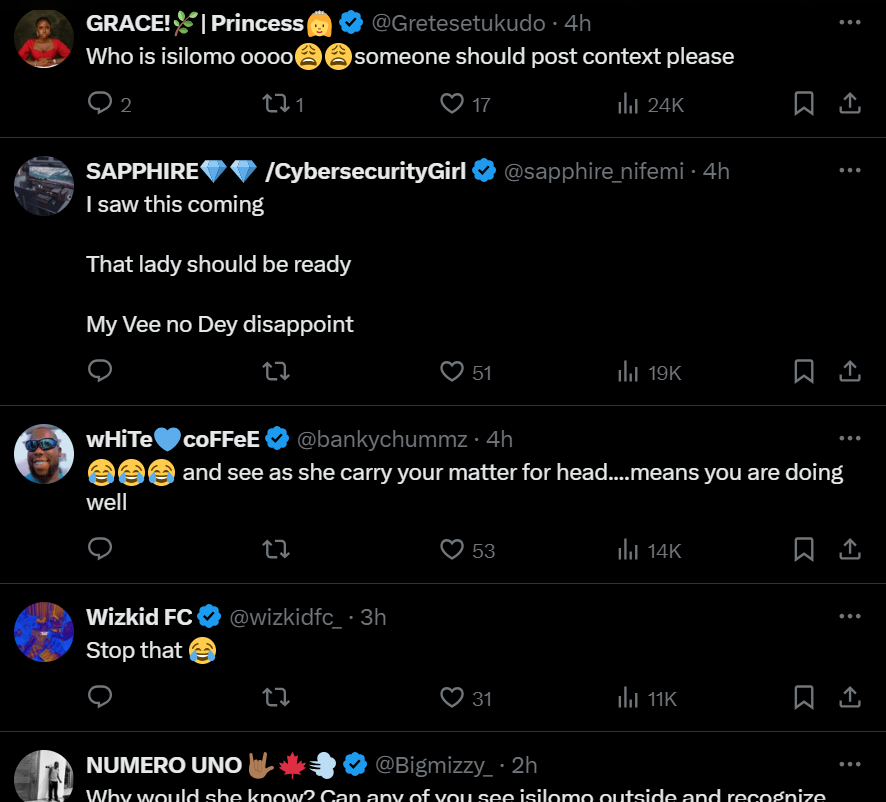Reply to SAPPHIRE's "I saw this coming" tweet

point(100,371)
